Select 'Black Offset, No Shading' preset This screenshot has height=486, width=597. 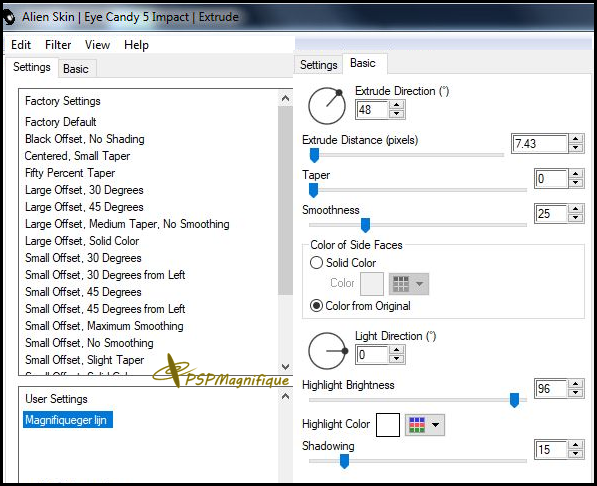point(85,139)
